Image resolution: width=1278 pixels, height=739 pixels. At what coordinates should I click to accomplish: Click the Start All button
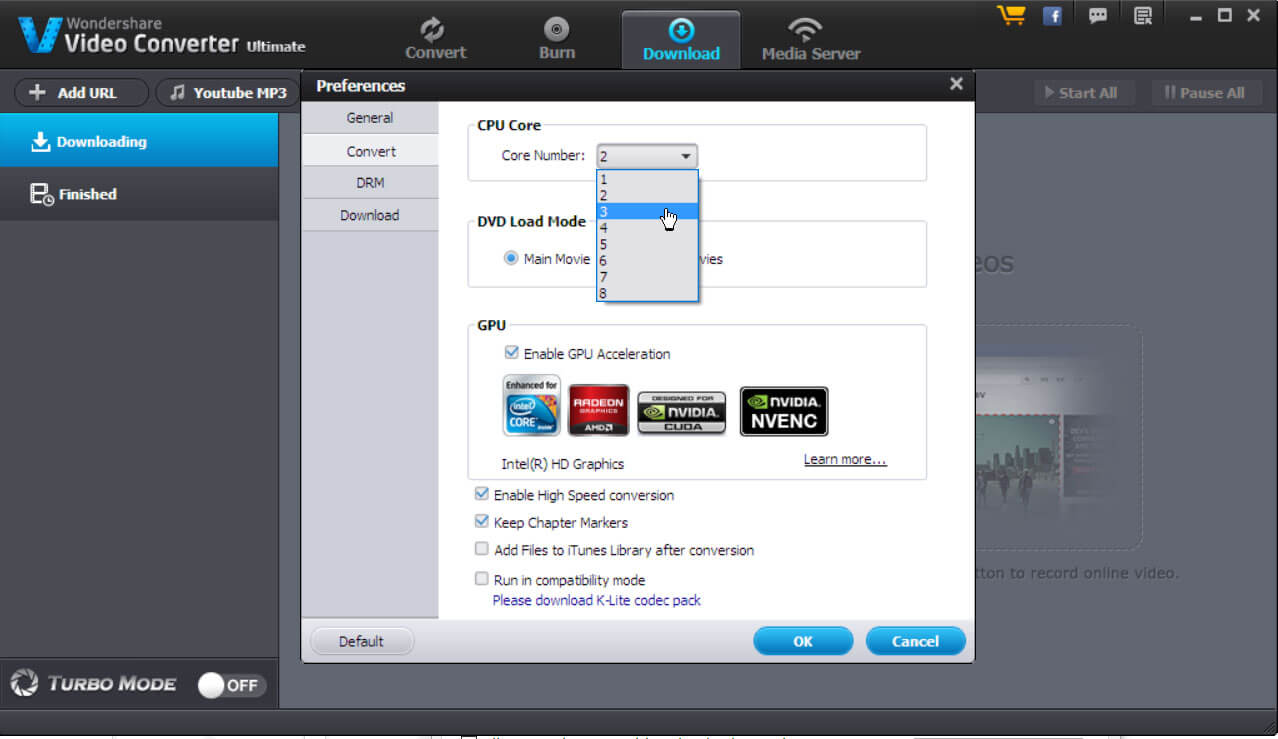(1085, 93)
